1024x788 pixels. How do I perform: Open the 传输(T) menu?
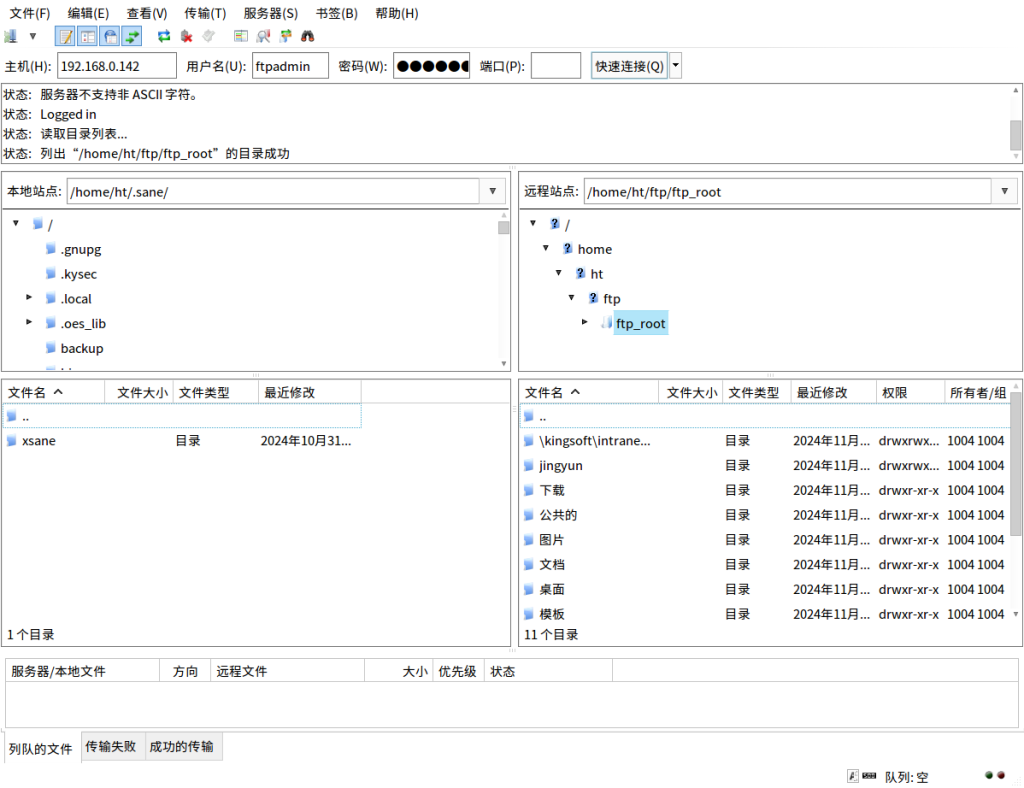(205, 13)
